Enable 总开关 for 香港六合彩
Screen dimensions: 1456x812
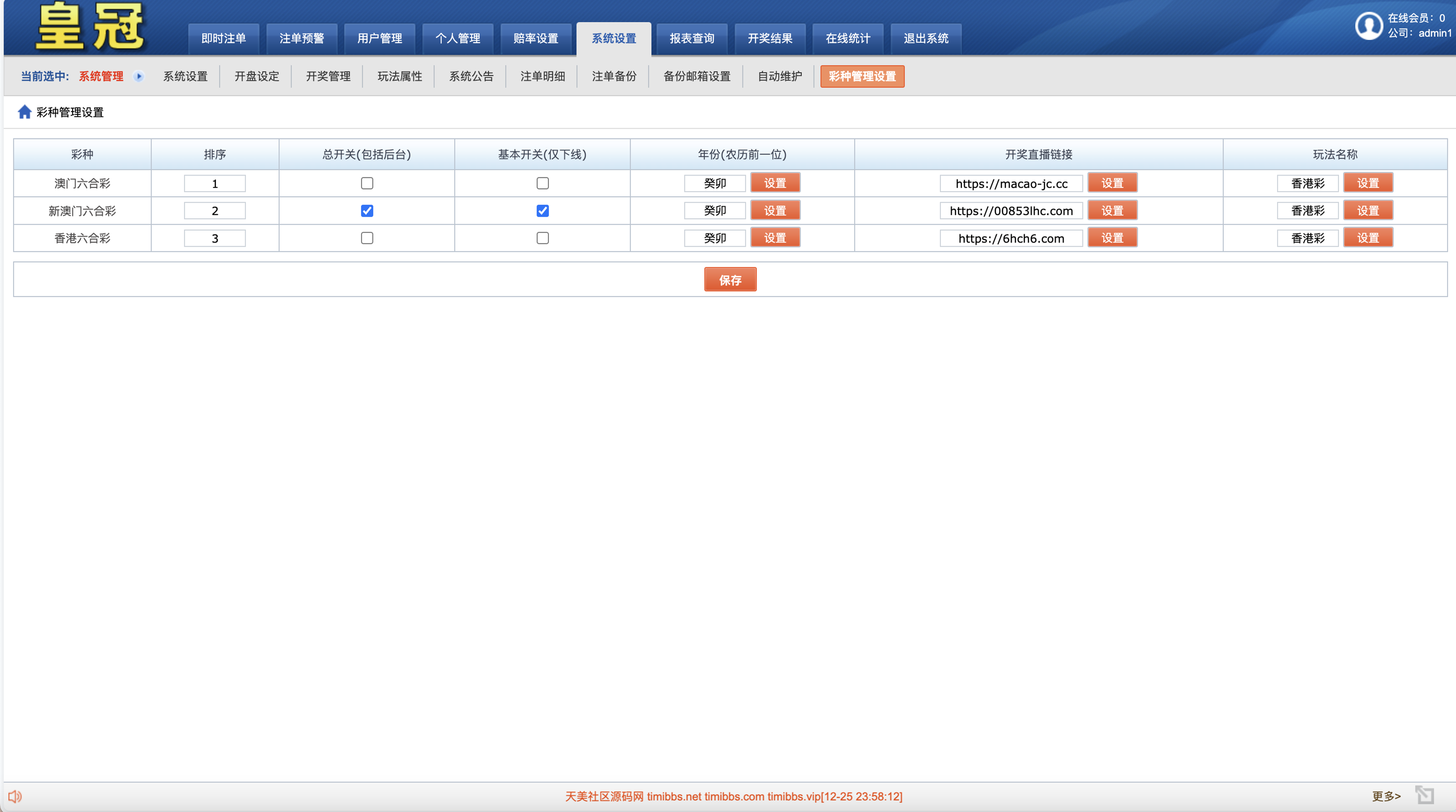point(367,238)
